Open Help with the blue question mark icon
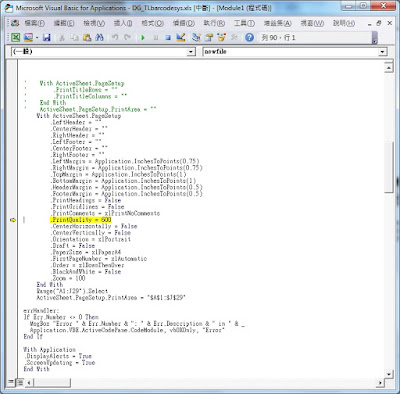The height and width of the screenshot is (394, 400). tap(249, 37)
